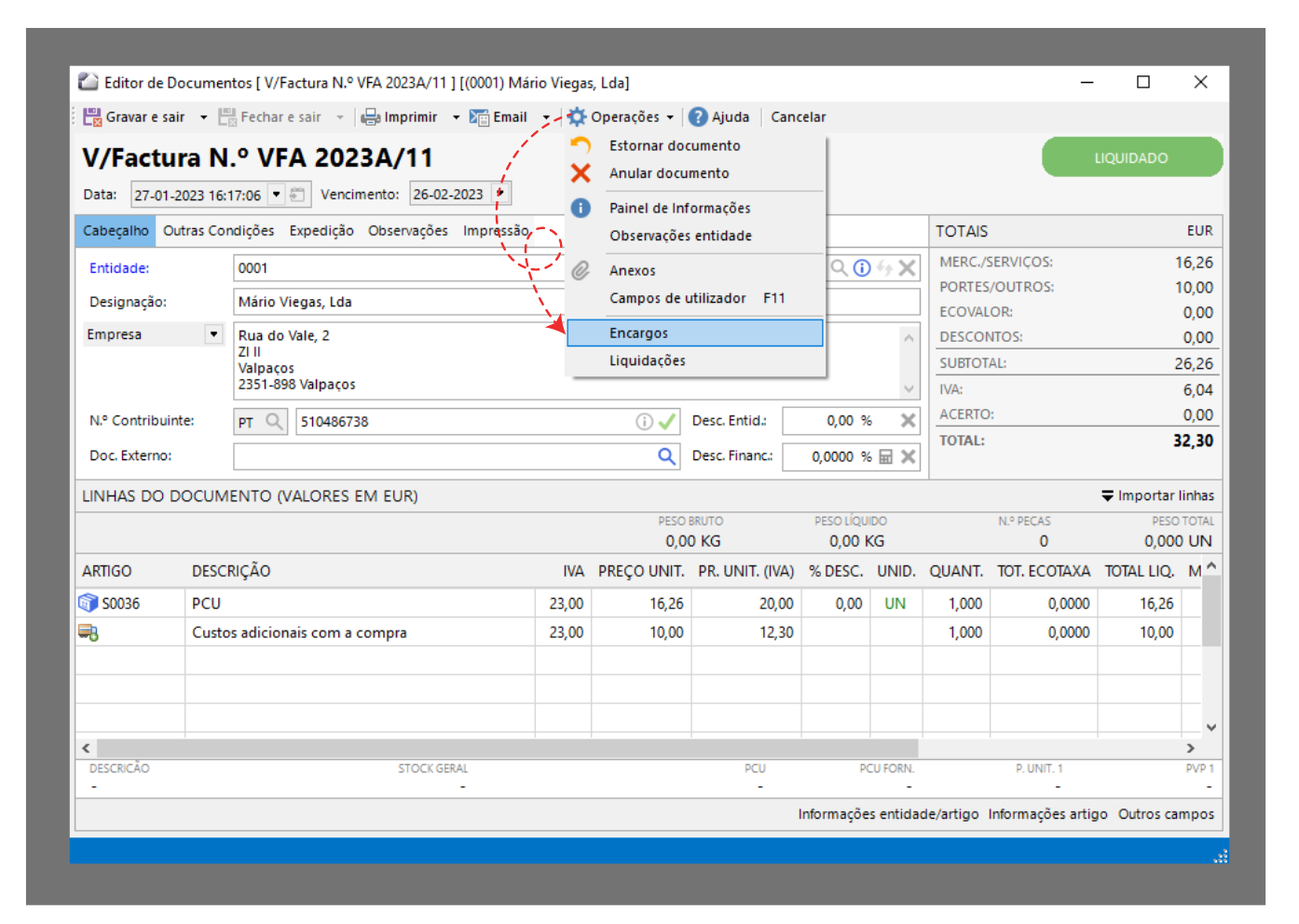Click the magnifier in Doc. Externo field

[666, 456]
